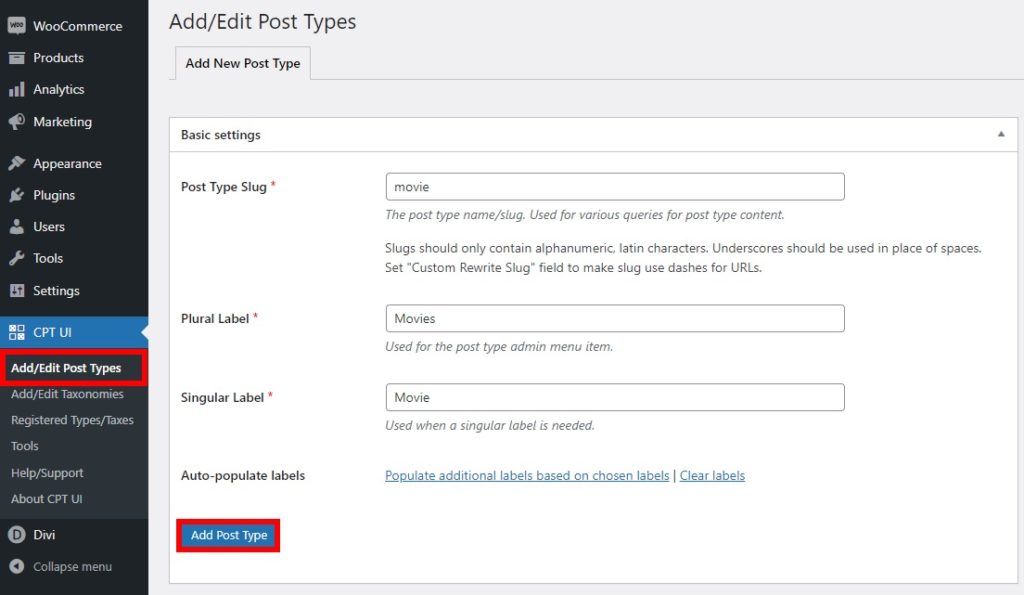This screenshot has height=595, width=1024.
Task: Click the Users person icon
Action: pyautogui.click(x=16, y=227)
